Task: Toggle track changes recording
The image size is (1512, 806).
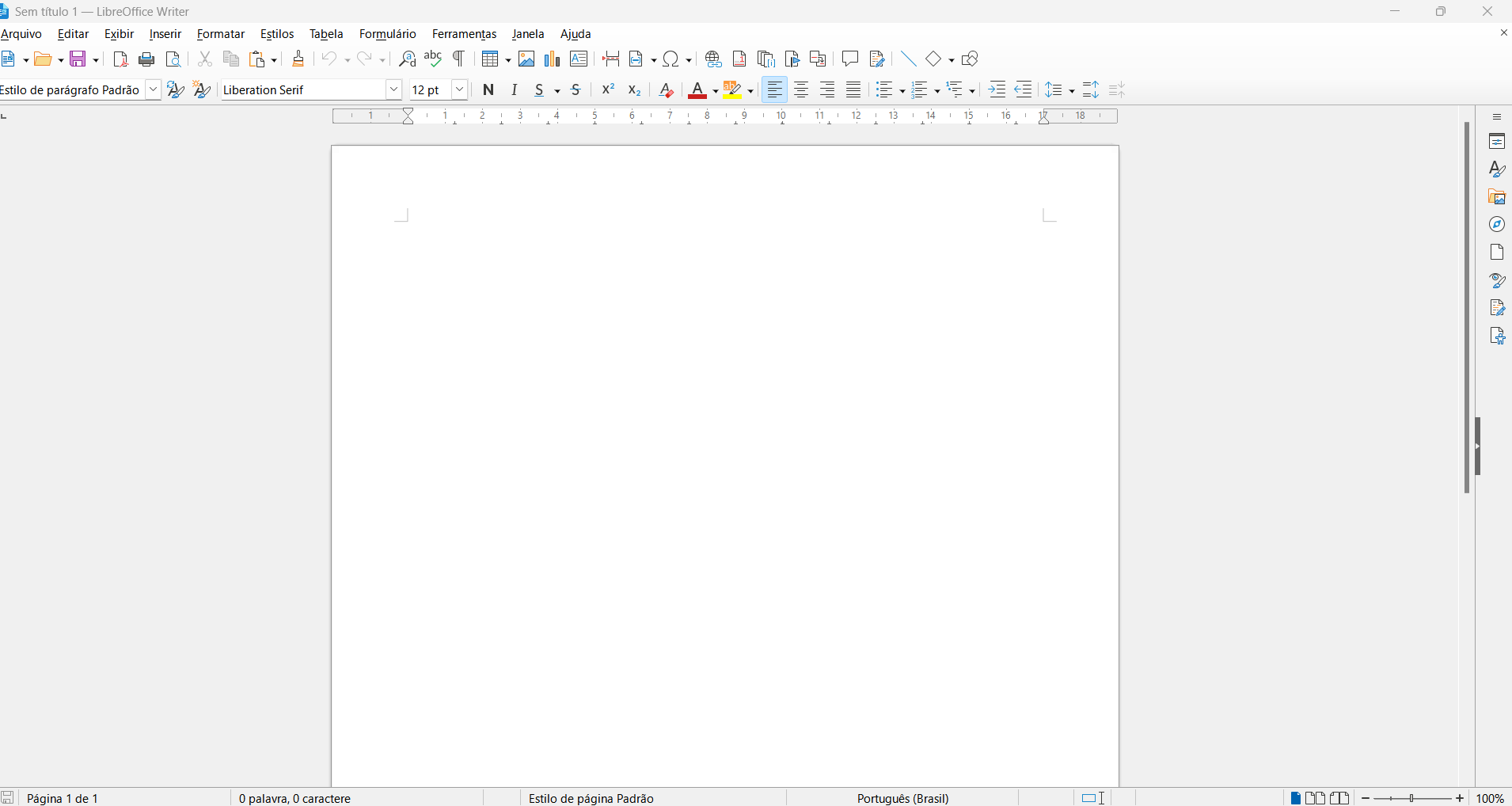Action: 876,59
